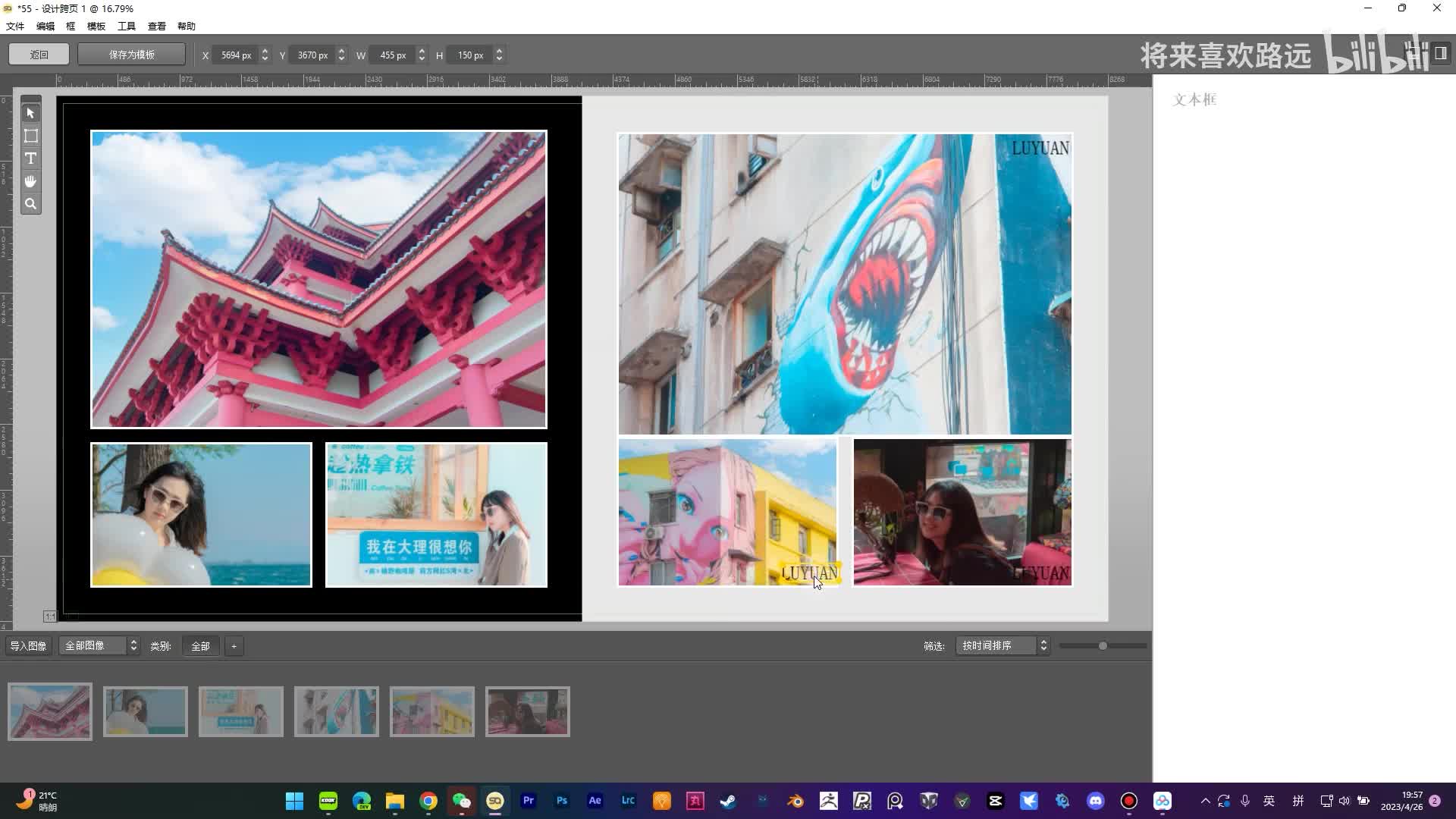The width and height of the screenshot is (1456, 819).
Task: Open the 全部图像 dropdown
Action: (x=100, y=646)
